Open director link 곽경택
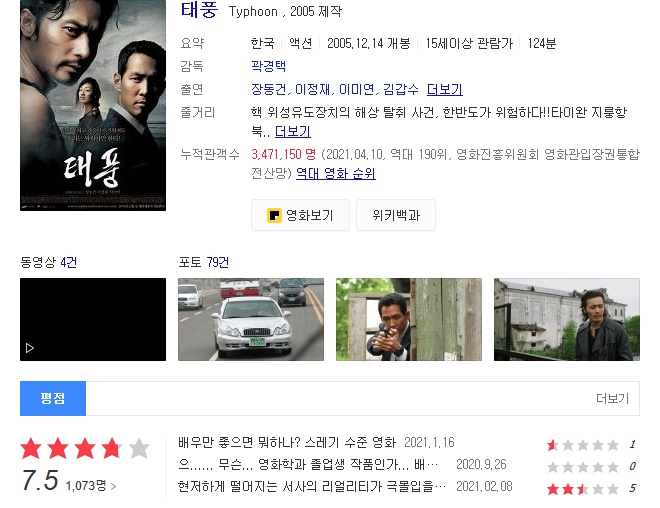 point(269,66)
